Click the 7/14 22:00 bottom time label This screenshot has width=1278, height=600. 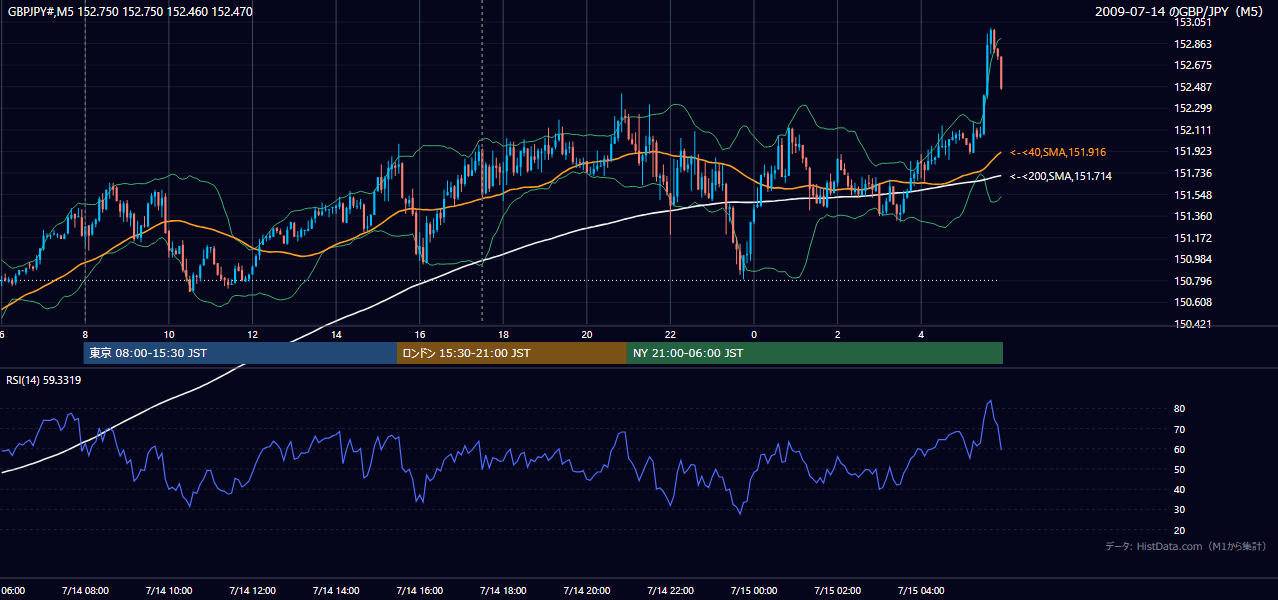tap(670, 590)
